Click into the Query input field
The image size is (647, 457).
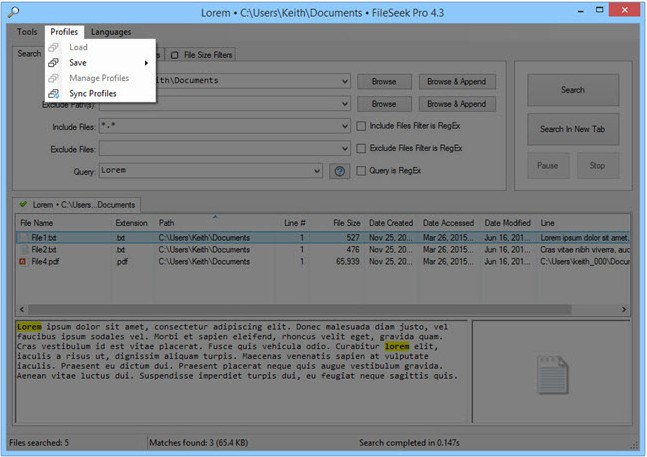pyautogui.click(x=206, y=170)
